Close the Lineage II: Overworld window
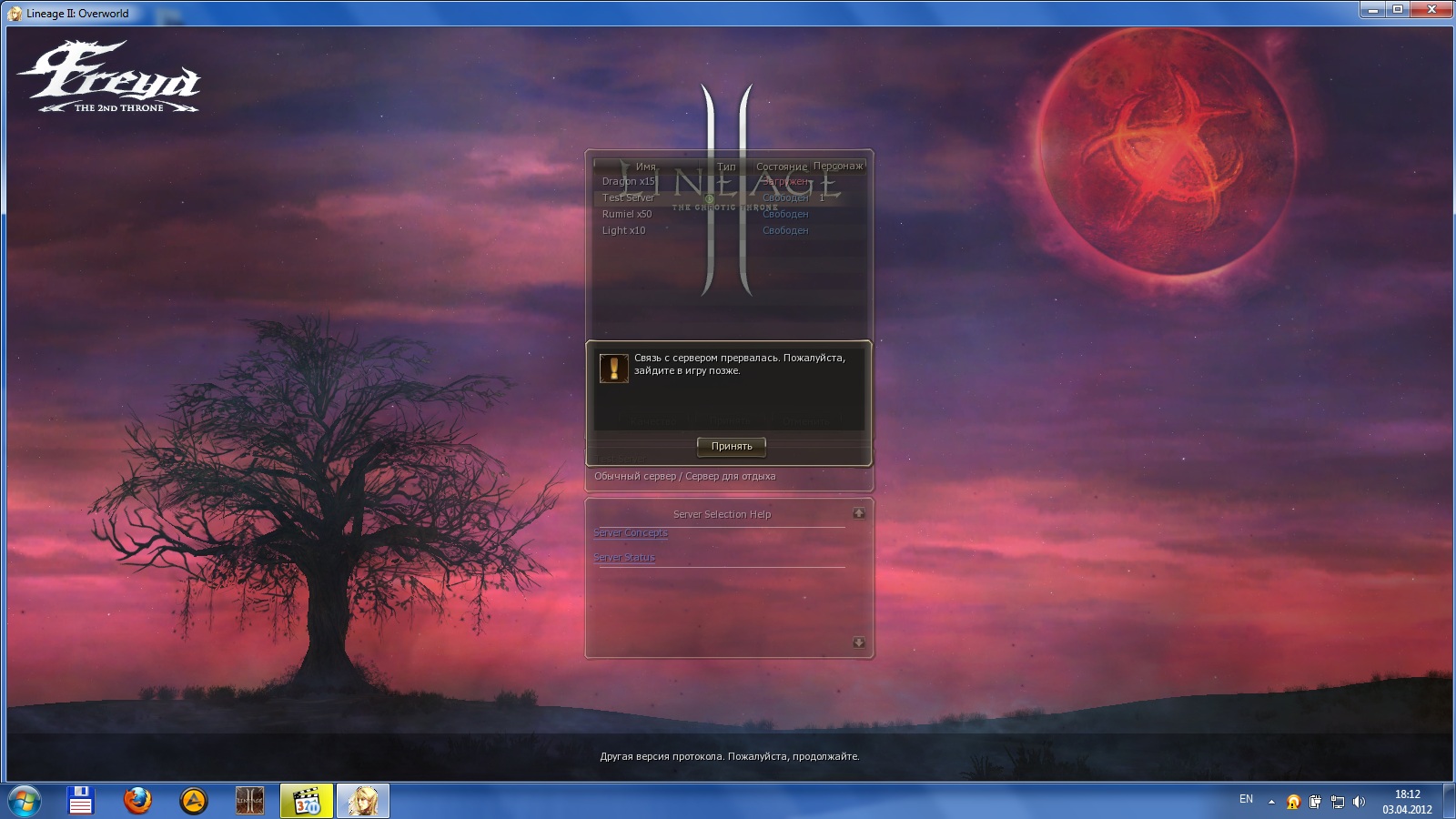Screen dimensions: 1456x819 click(x=1431, y=9)
